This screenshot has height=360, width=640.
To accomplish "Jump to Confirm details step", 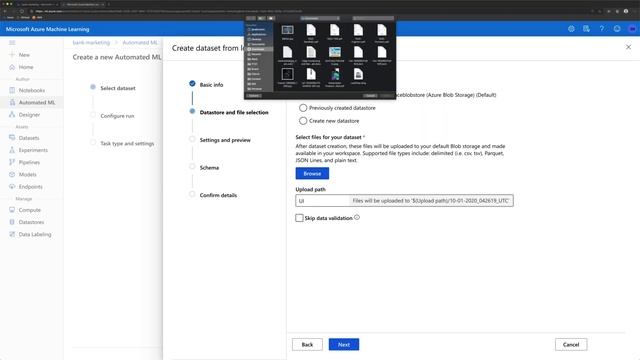I will tap(218, 196).
